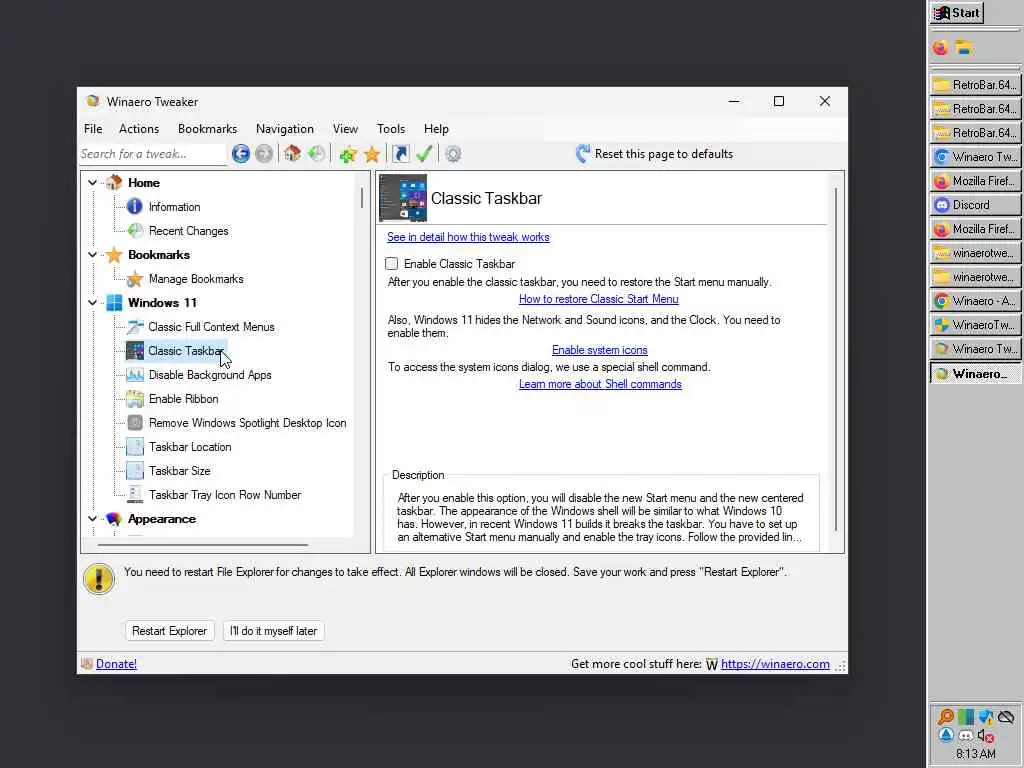Click the Search for a tweak field
Viewport: 1024px width, 768px height.
pyautogui.click(x=153, y=154)
